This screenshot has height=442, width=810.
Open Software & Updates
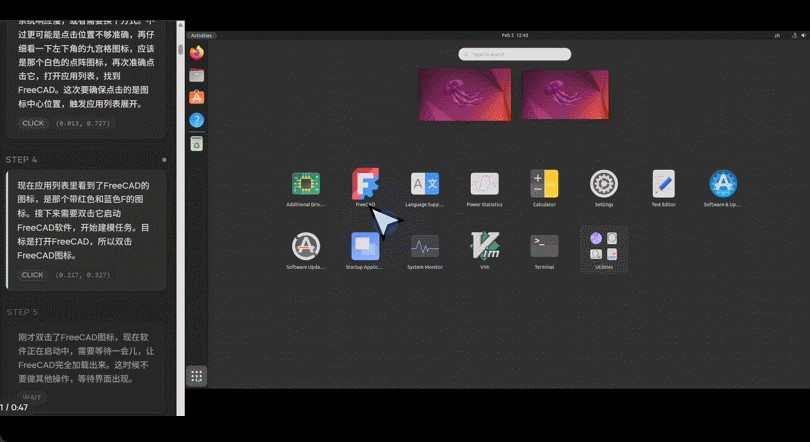click(723, 184)
